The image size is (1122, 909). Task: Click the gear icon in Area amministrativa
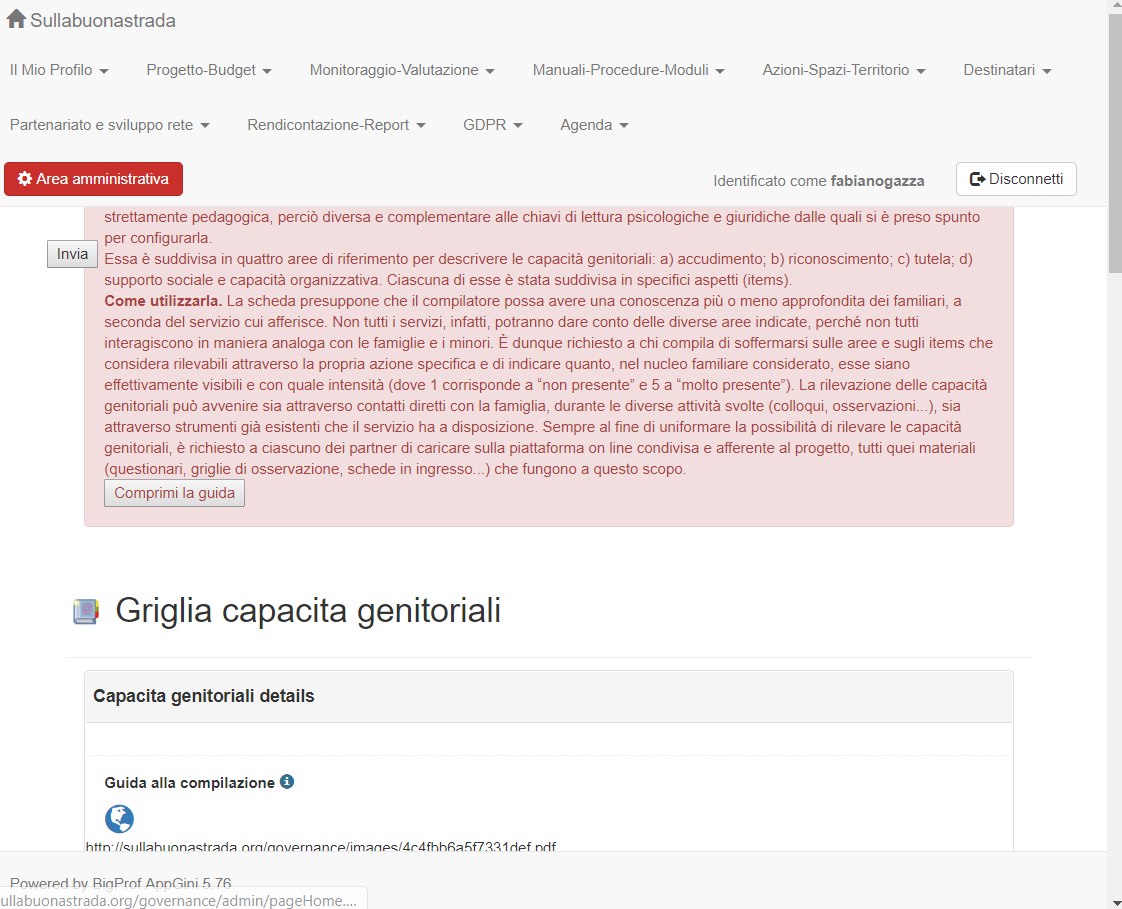(25, 179)
